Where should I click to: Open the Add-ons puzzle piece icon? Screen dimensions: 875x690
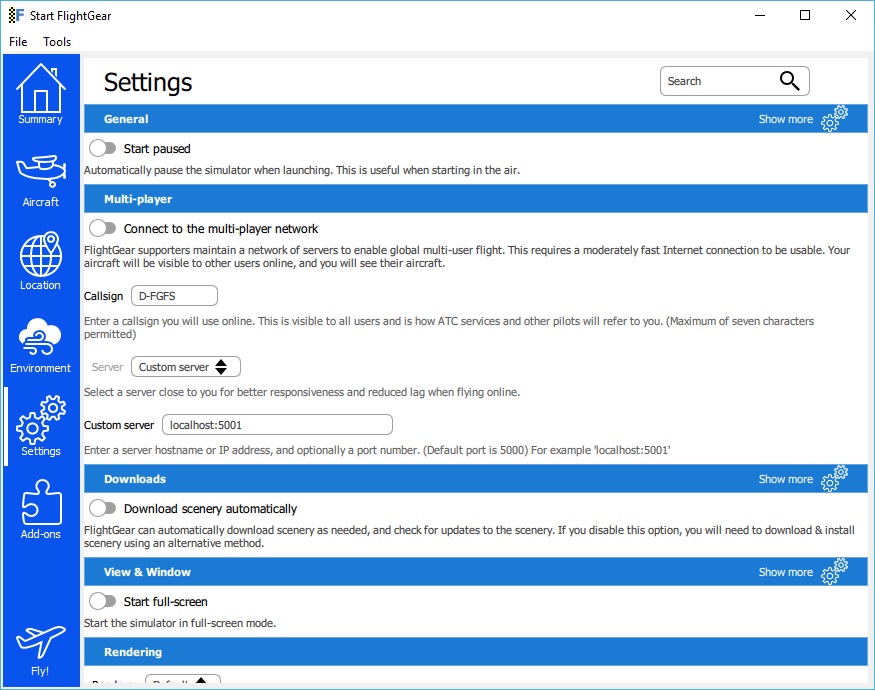tap(41, 502)
